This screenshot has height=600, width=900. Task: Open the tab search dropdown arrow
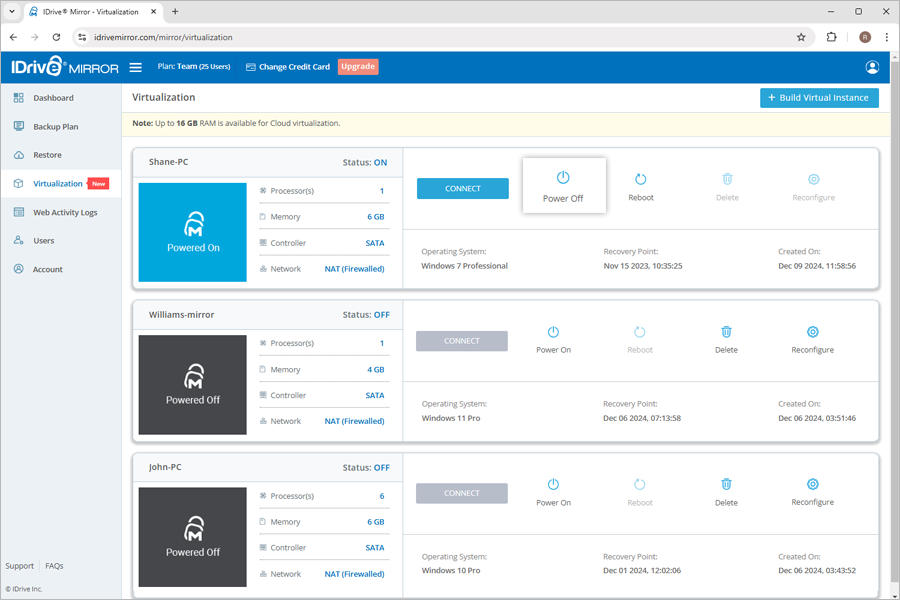[12, 11]
